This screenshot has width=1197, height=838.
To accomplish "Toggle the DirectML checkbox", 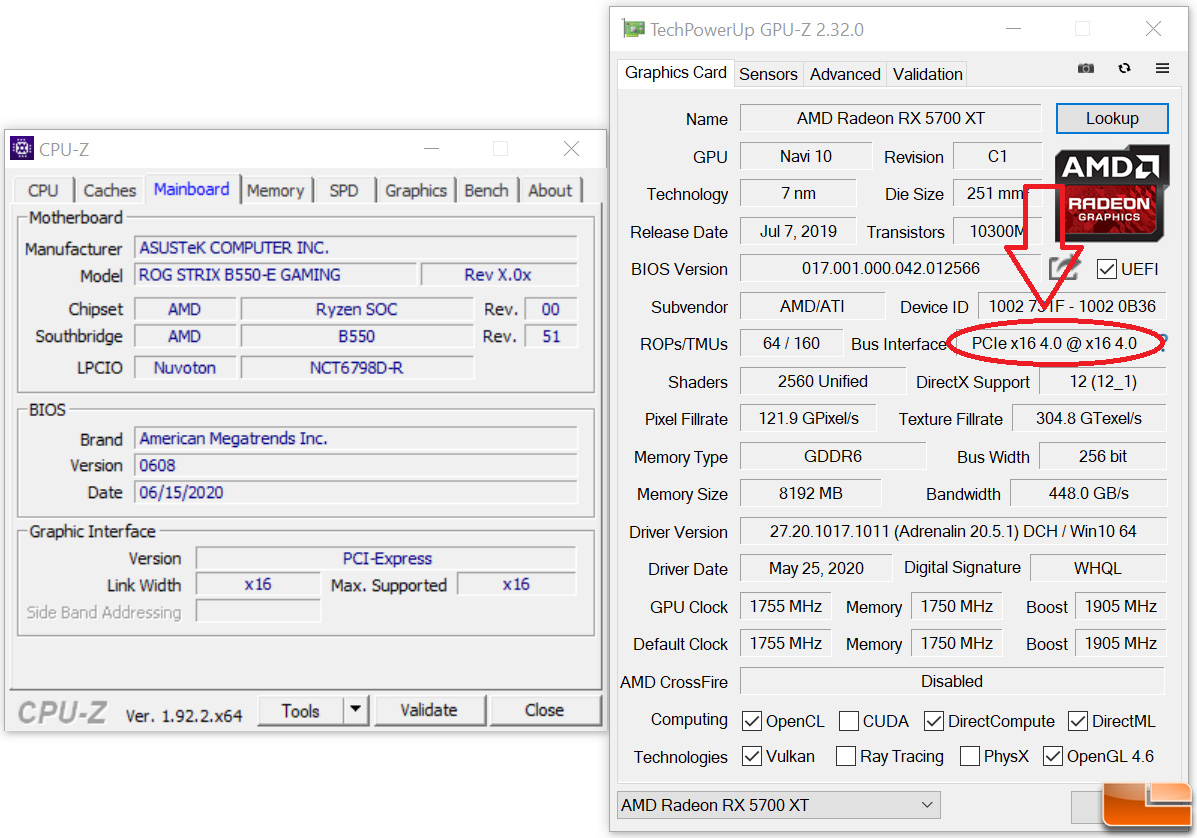I will (x=1078, y=721).
